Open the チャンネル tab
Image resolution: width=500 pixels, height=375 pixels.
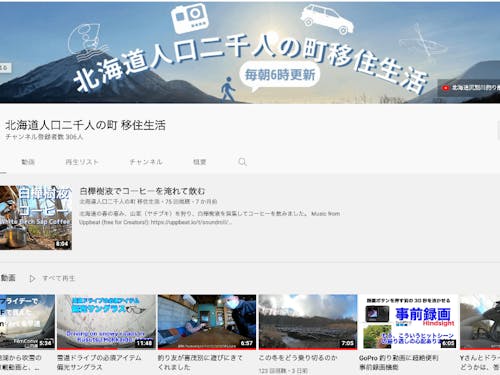tap(146, 162)
